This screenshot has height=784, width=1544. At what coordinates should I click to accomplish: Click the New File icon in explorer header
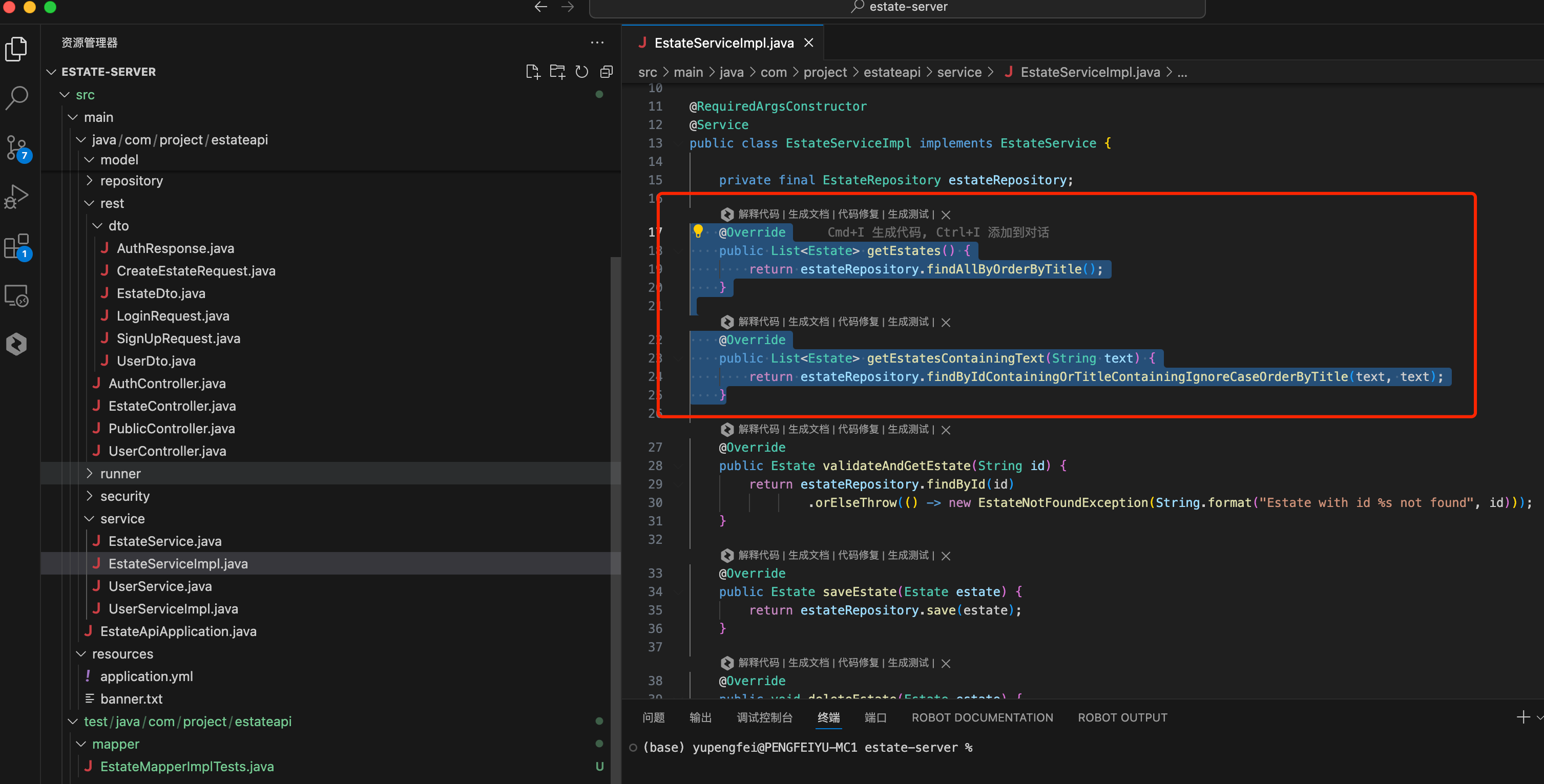point(532,72)
